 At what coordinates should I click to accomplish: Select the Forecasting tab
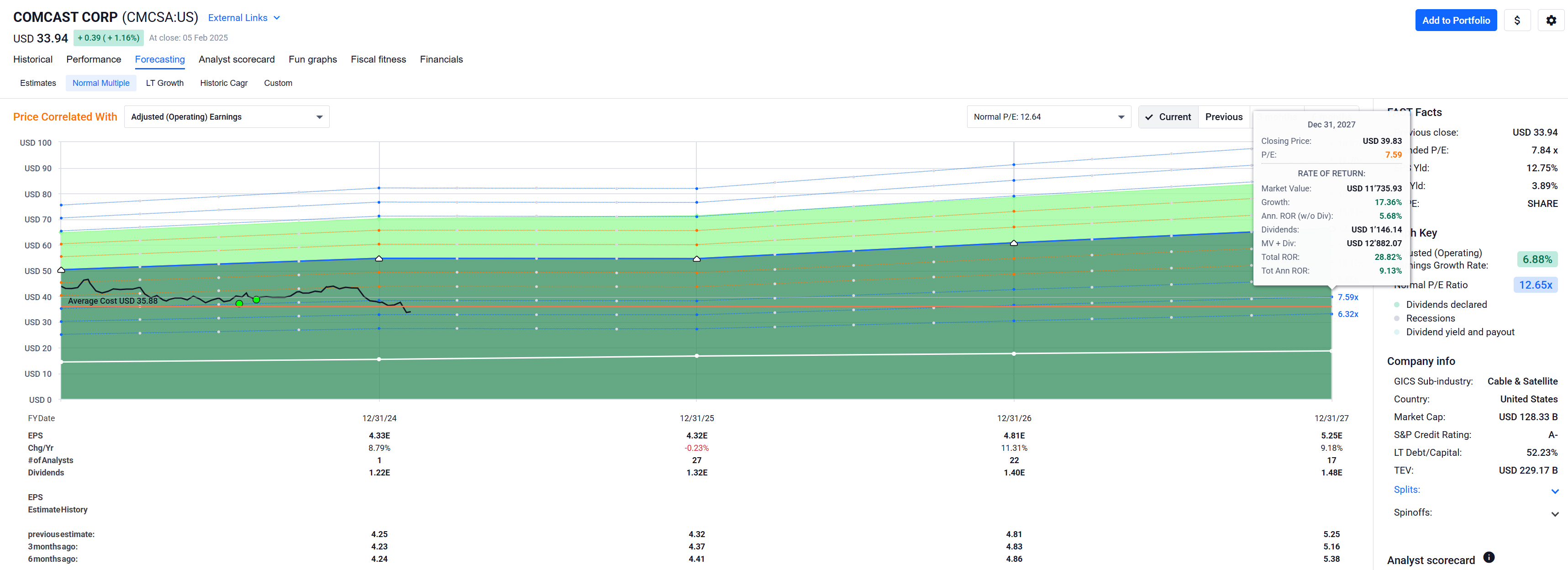tap(159, 59)
